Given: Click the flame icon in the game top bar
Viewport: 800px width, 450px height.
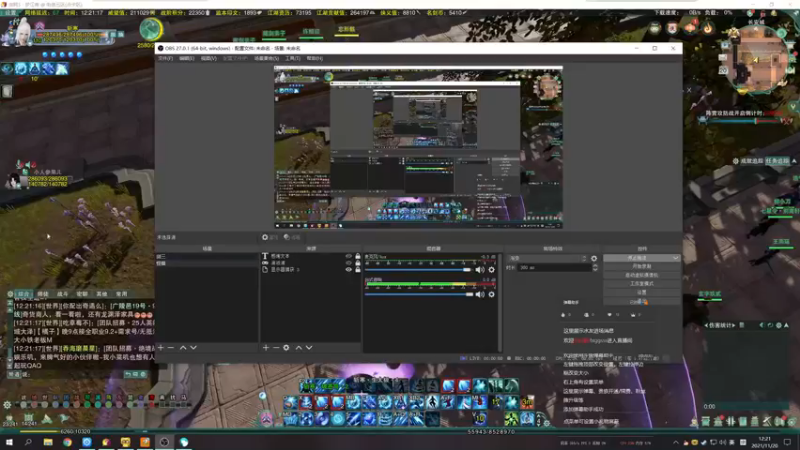Looking at the screenshot, I should click(708, 28).
